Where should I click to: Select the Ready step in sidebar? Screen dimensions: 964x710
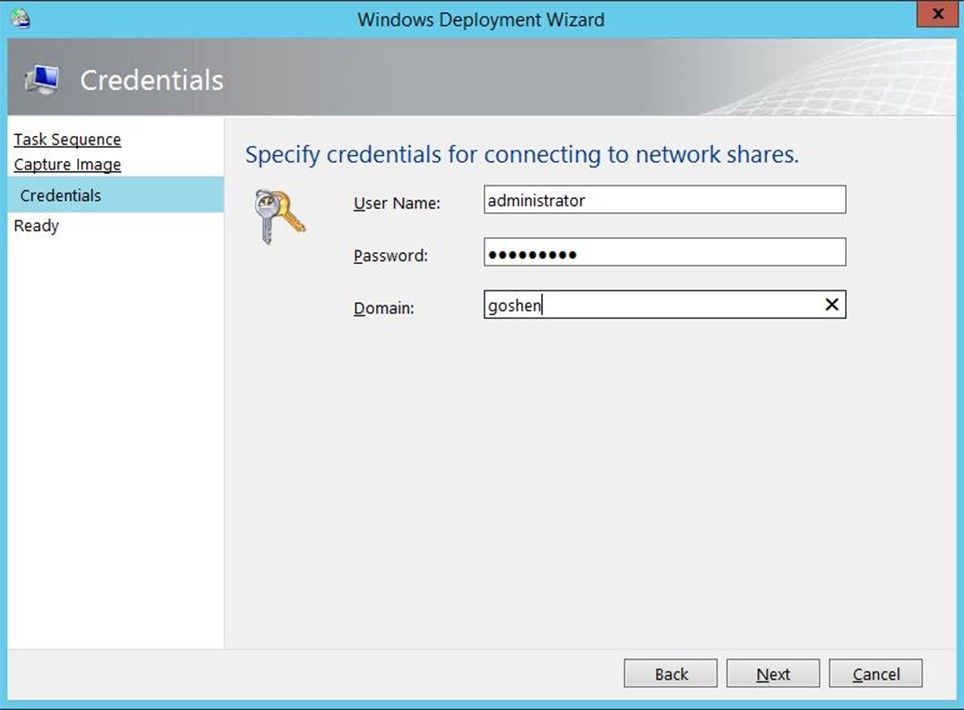coord(36,226)
